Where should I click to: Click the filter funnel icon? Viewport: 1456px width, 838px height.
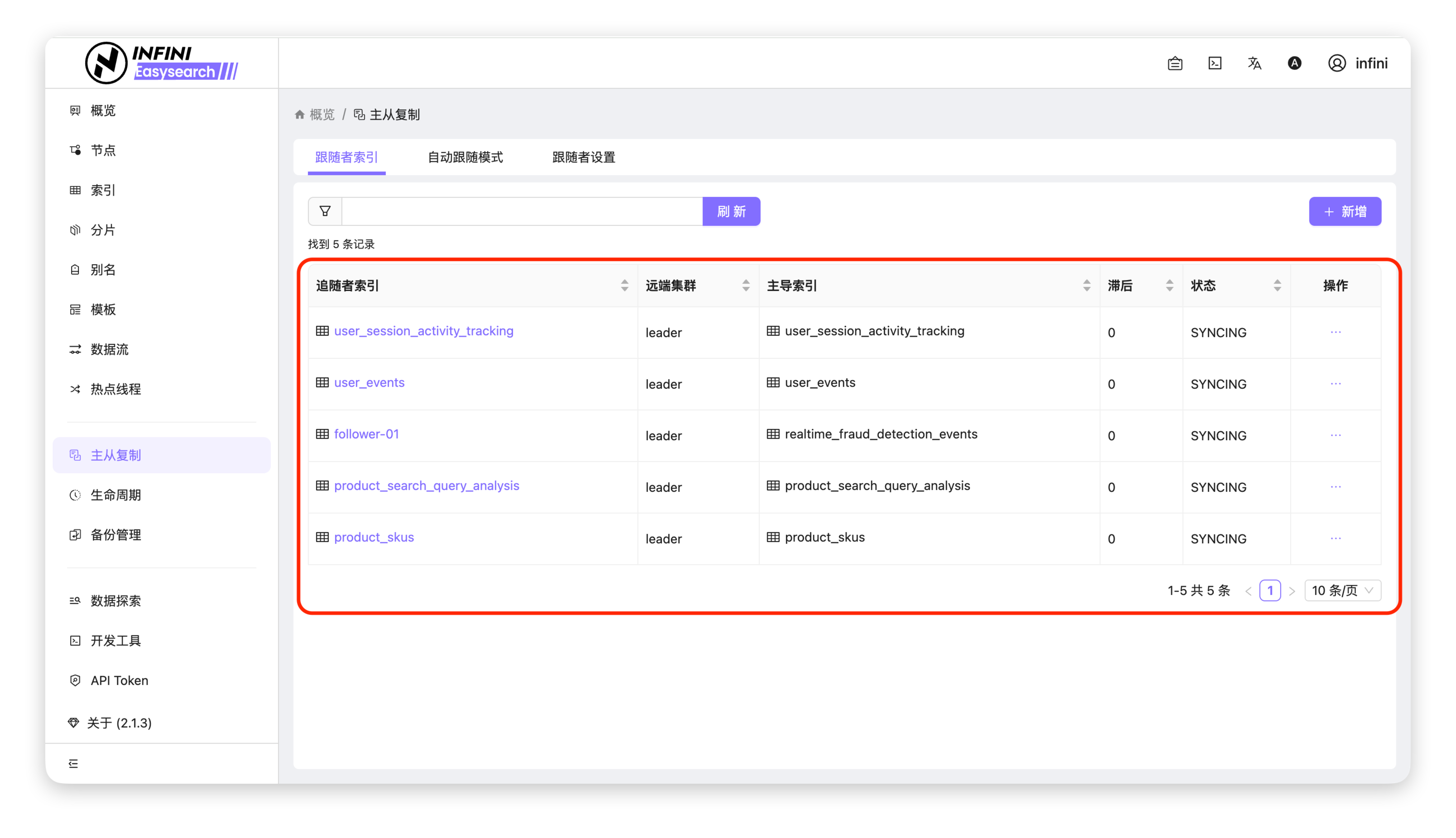click(325, 211)
